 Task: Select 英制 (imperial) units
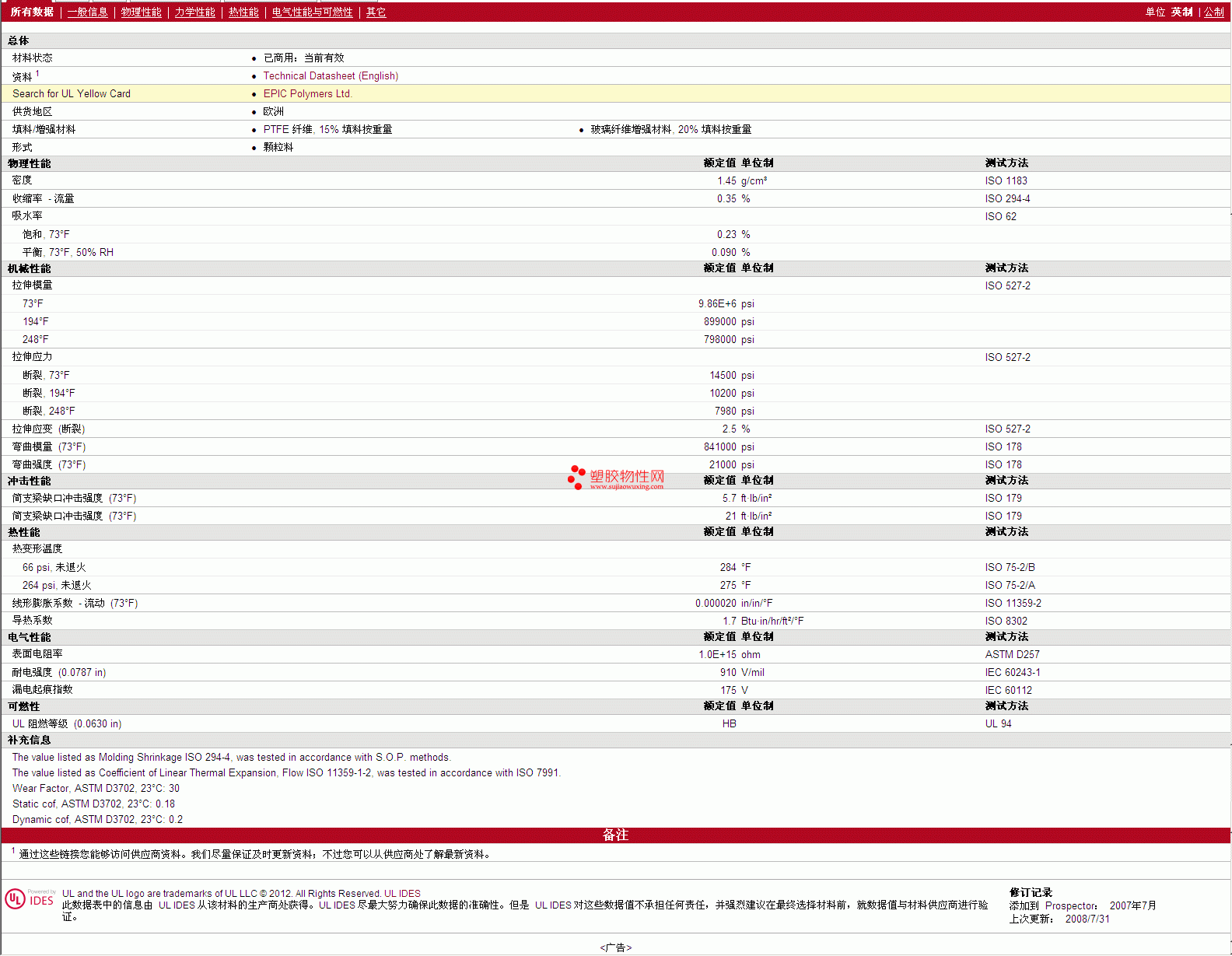(1181, 12)
